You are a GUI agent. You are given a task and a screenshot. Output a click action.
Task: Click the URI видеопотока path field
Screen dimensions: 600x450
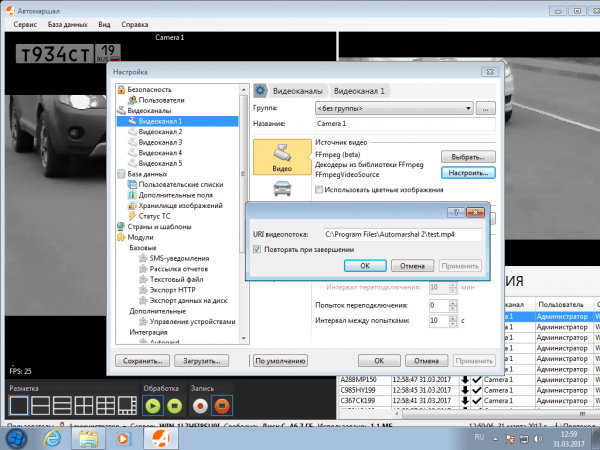[x=402, y=233]
